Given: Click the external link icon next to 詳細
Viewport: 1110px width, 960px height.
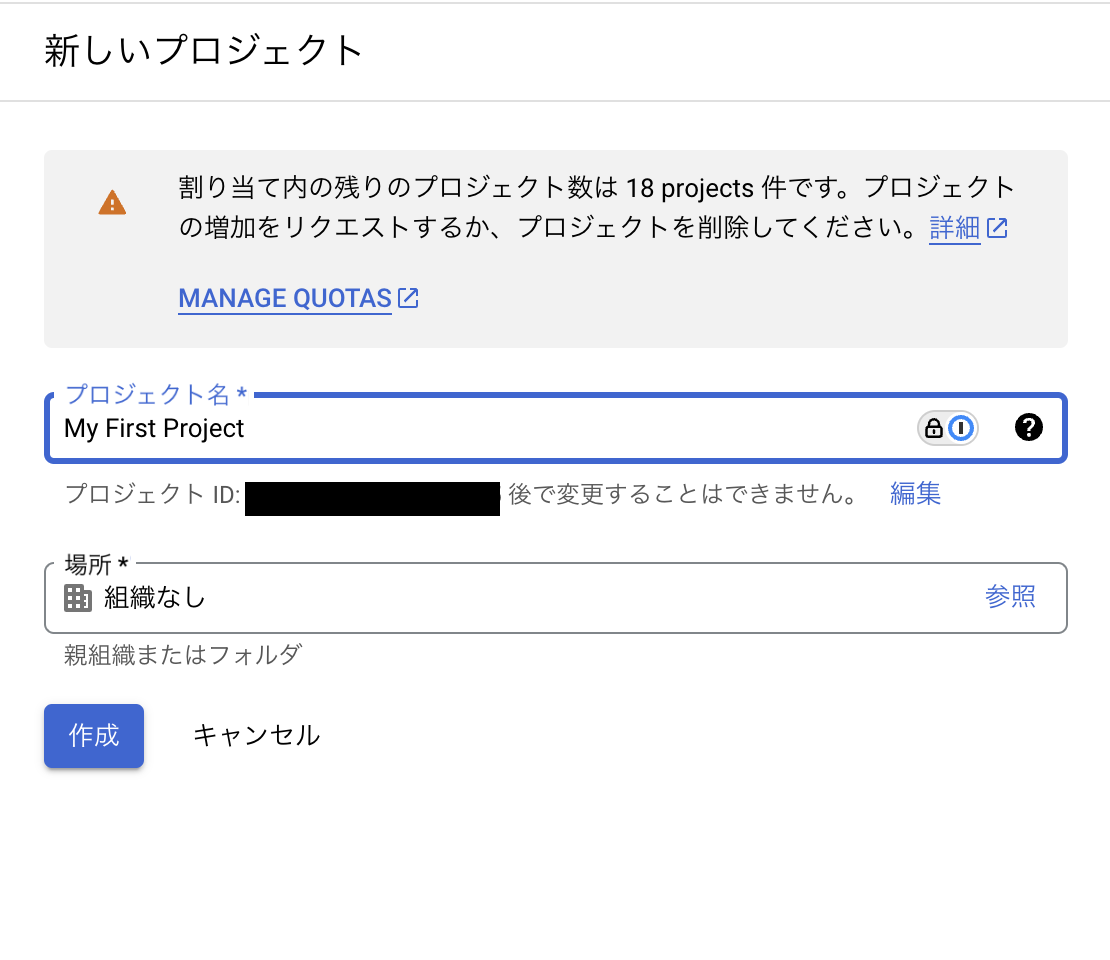Looking at the screenshot, I should (x=998, y=228).
